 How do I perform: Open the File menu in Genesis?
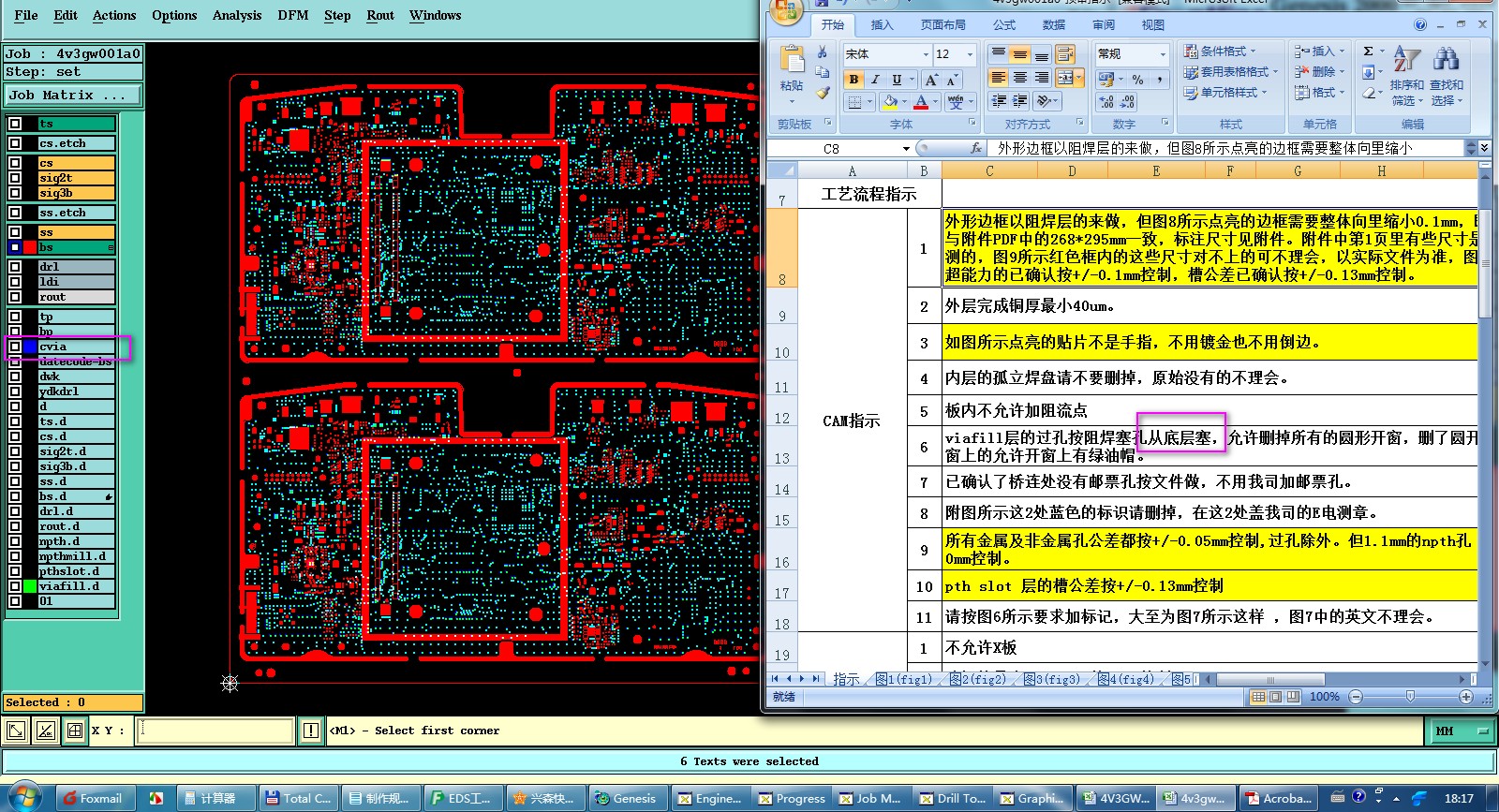26,15
